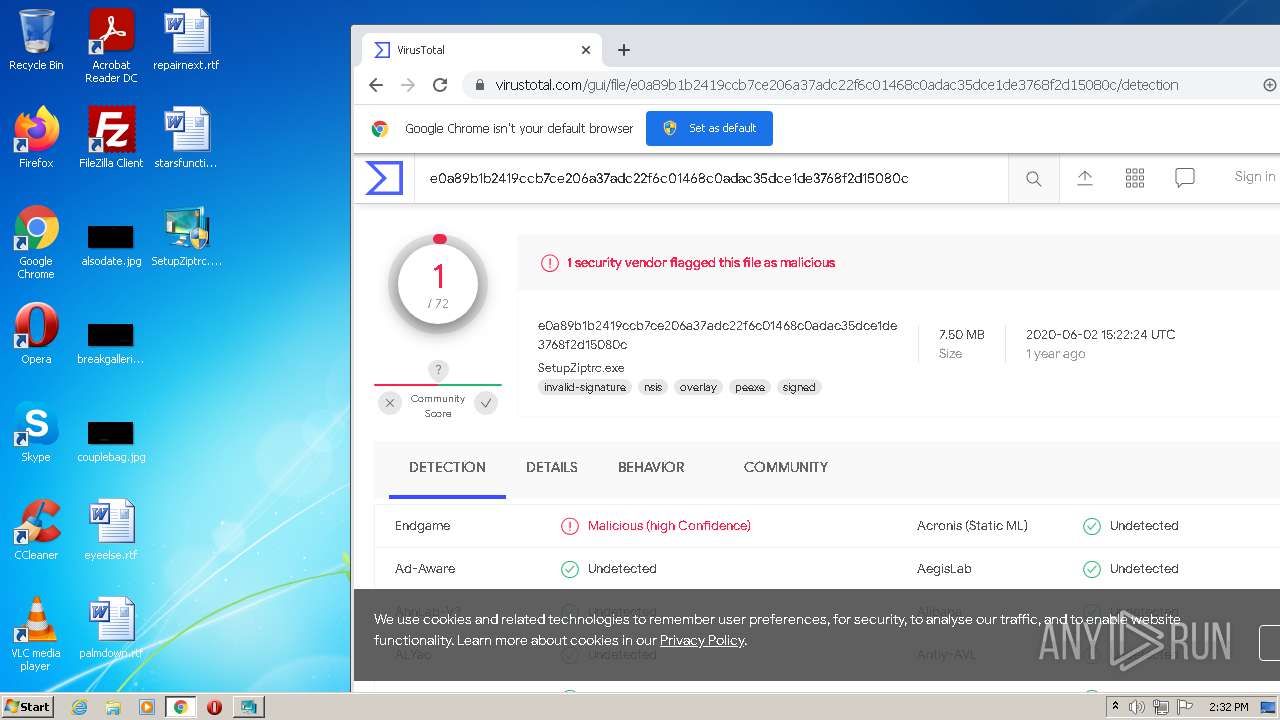Click the Opera taskbar icon
The image size is (1280, 720).
(x=214, y=707)
